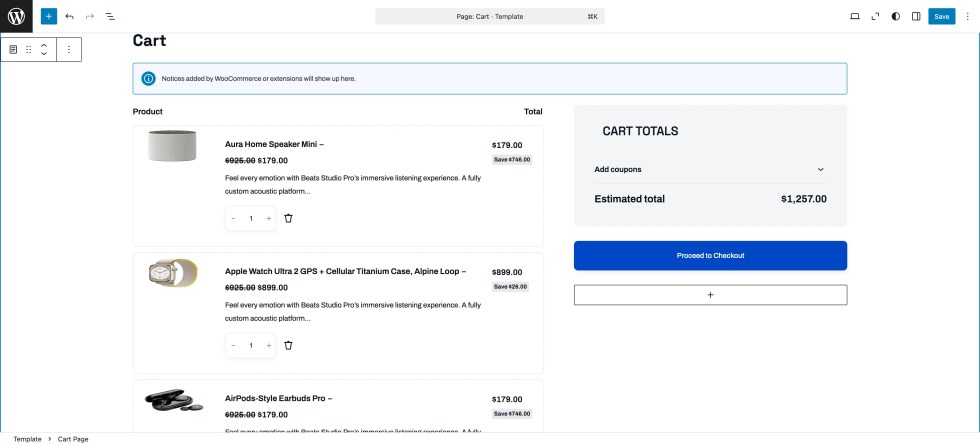980x445 pixels.
Task: Open the Styles half-circle panel
Action: pyautogui.click(x=896, y=16)
